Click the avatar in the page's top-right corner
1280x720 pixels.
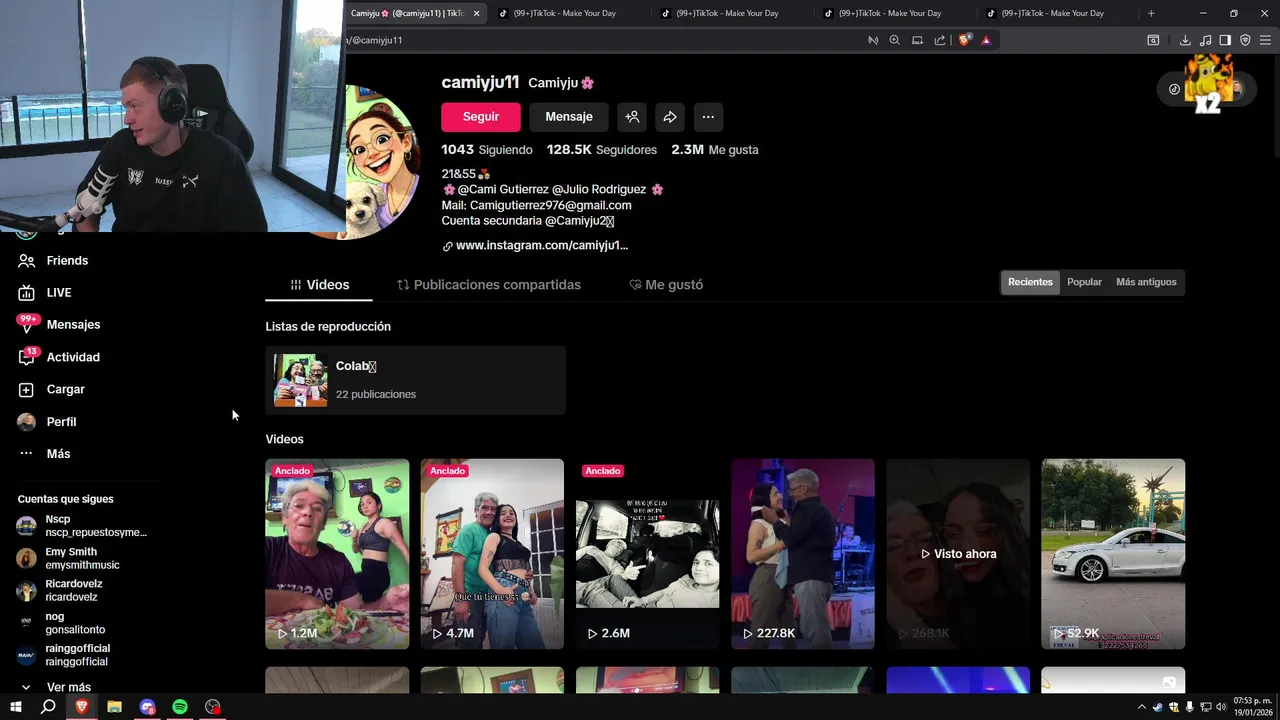pyautogui.click(x=1236, y=89)
